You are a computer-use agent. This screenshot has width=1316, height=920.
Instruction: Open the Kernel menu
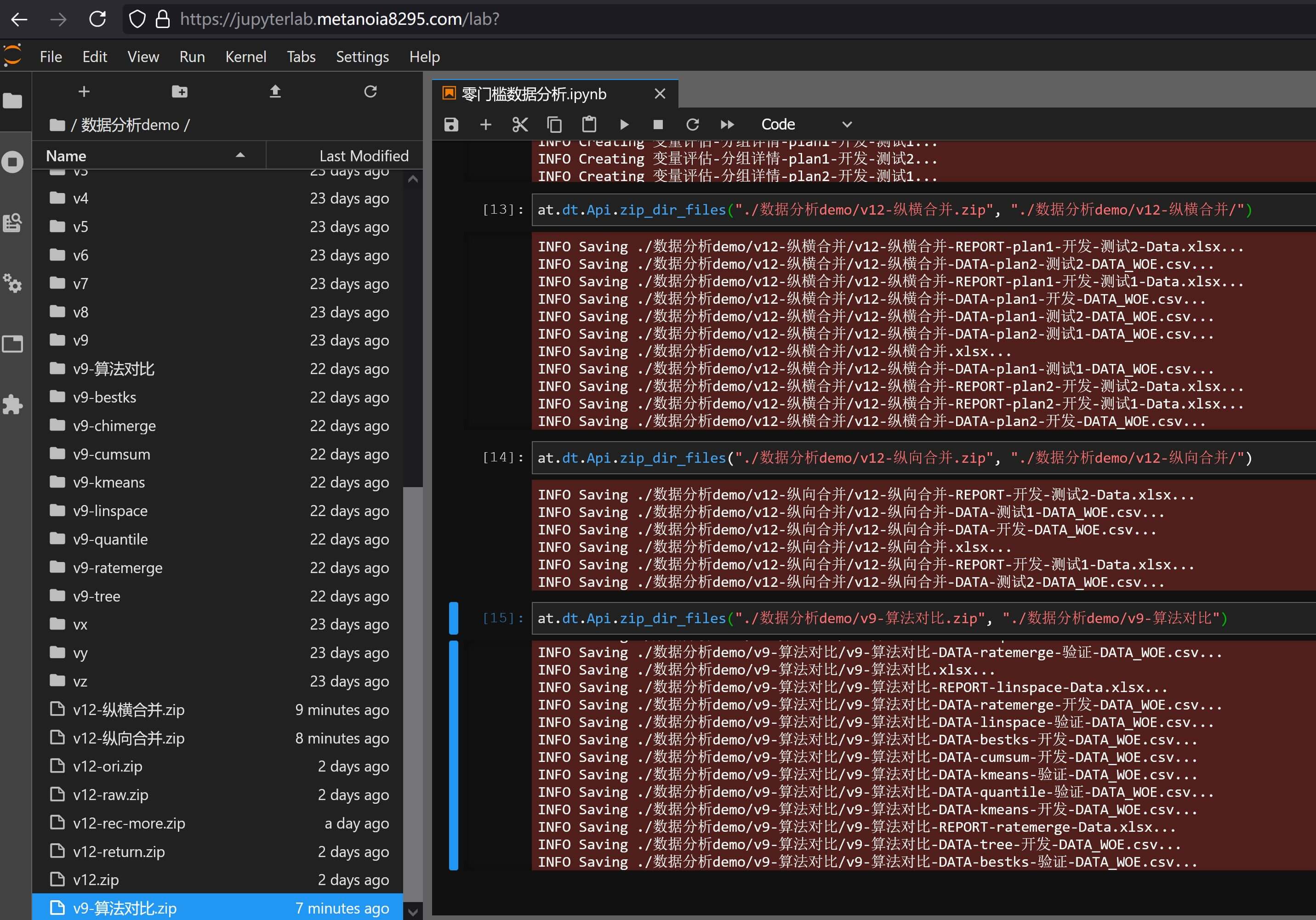(x=245, y=57)
